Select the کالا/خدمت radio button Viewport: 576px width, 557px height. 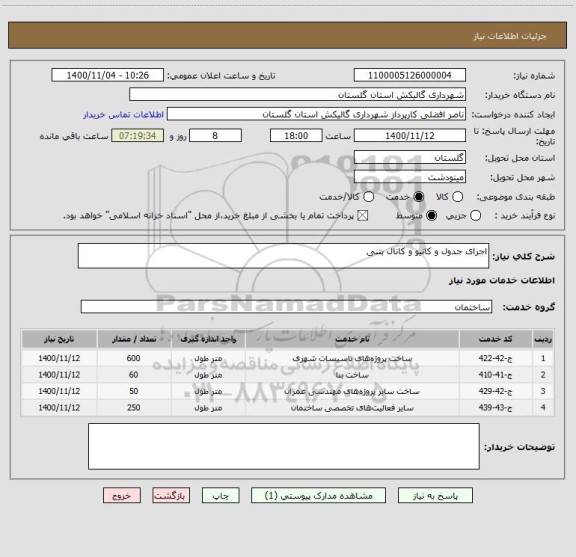(368, 197)
